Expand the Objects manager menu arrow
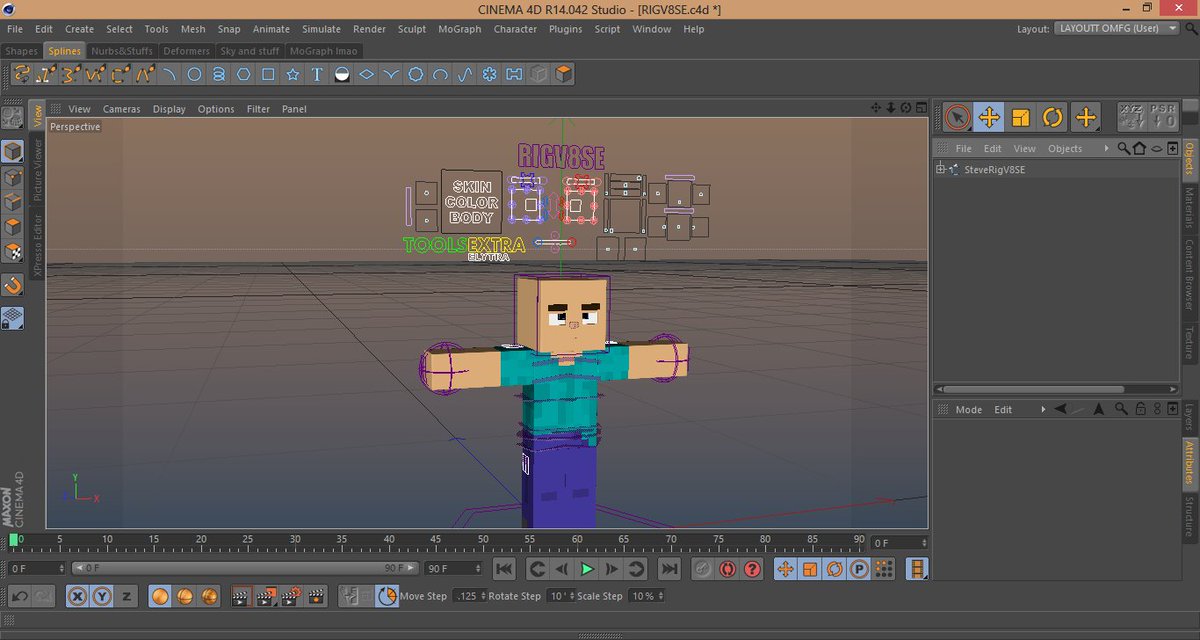This screenshot has width=1200, height=640. click(x=1106, y=148)
